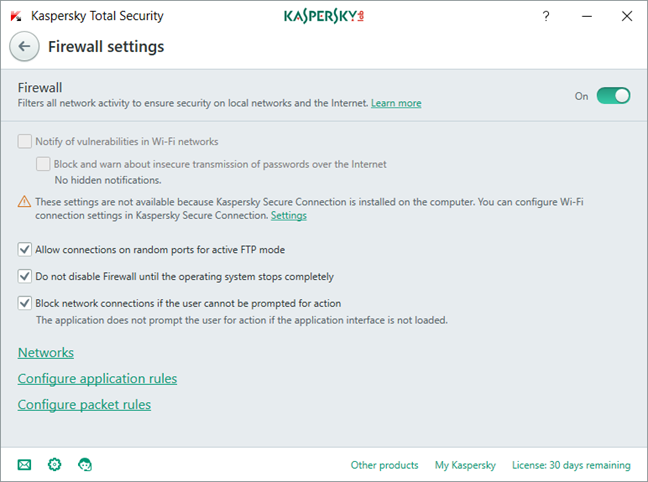Click the 'On' label beside the toggle
This screenshot has width=648, height=482.
[581, 96]
